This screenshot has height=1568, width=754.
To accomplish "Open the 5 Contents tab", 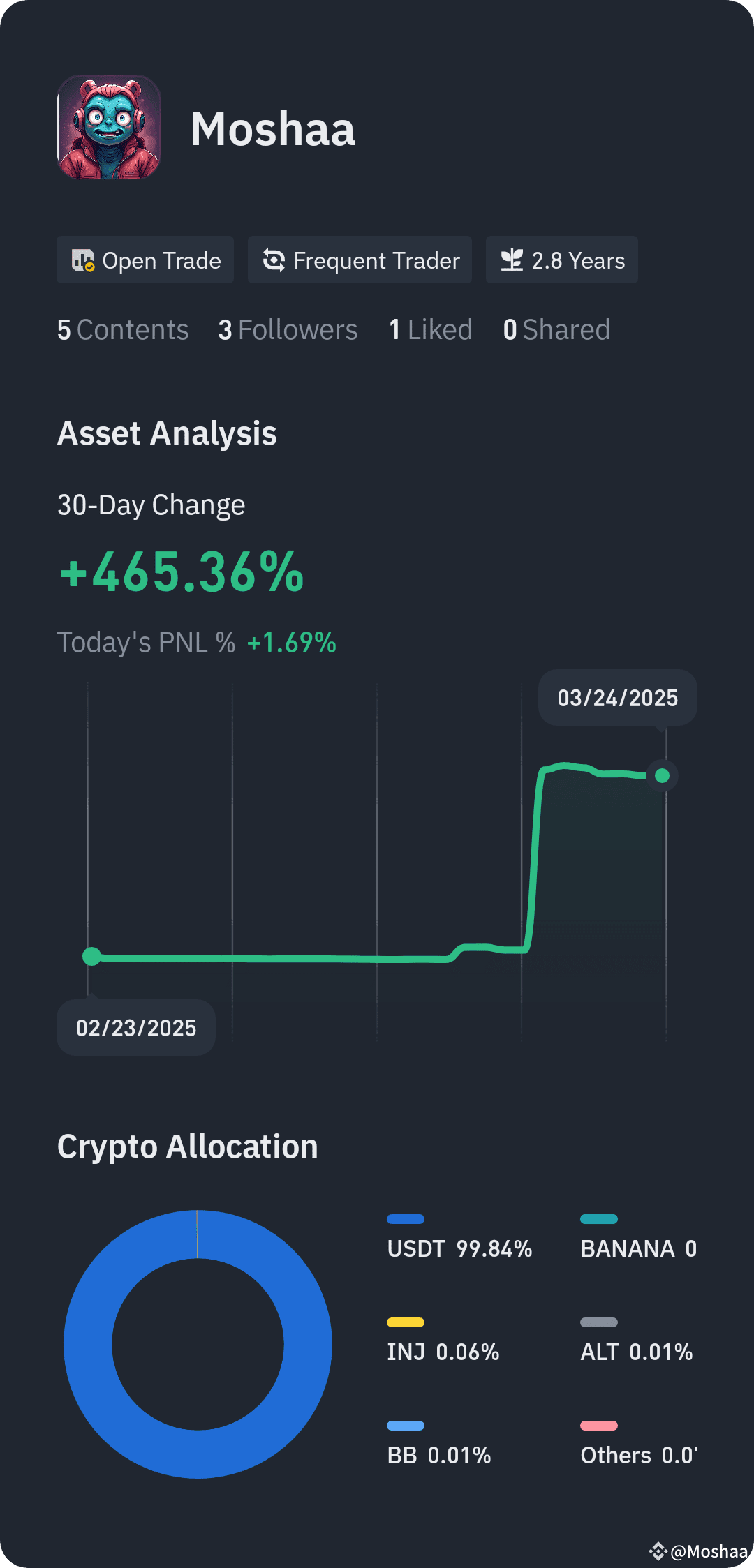I will (x=123, y=329).
